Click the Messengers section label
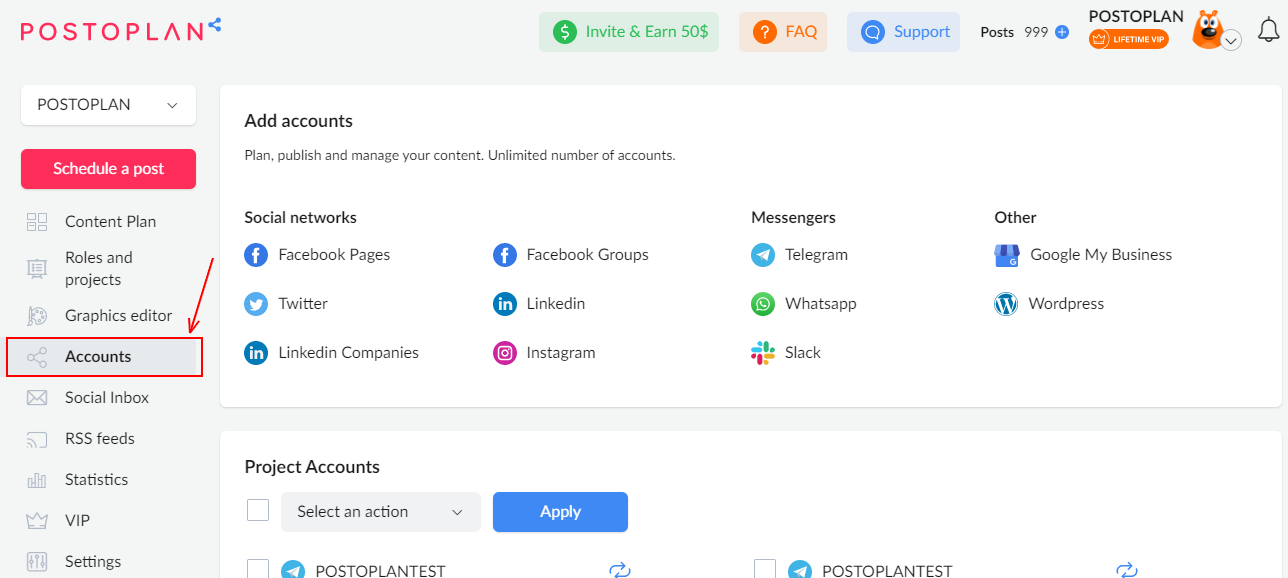Viewport: 1288px width, 578px height. 793,218
